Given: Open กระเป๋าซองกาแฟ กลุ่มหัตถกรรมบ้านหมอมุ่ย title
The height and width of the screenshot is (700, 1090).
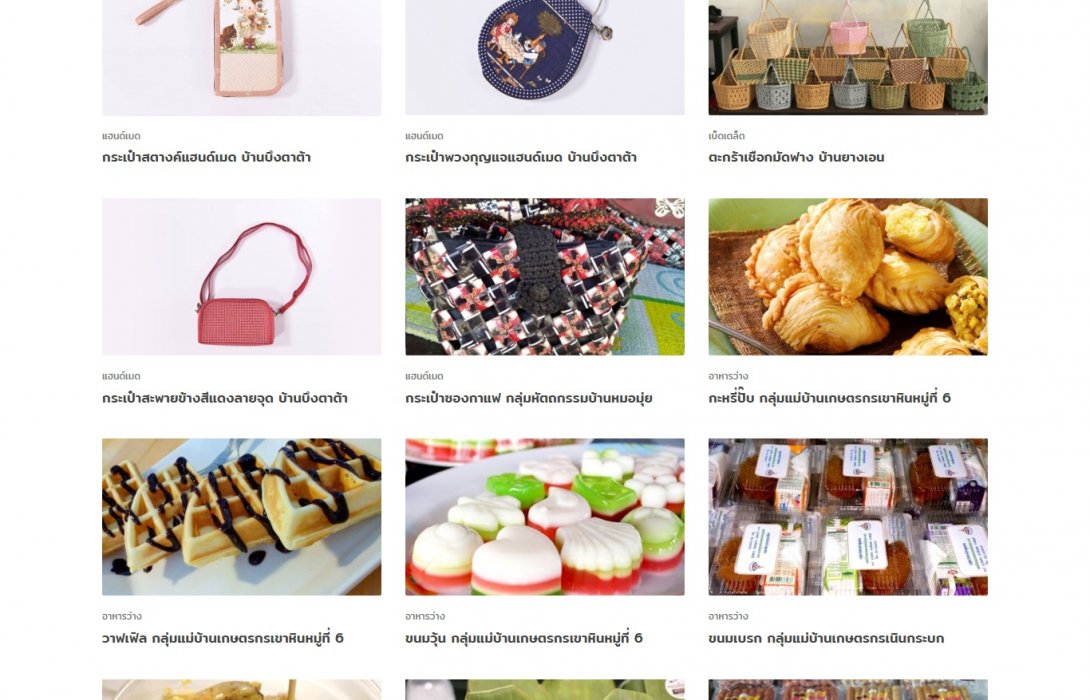Looking at the screenshot, I should click(528, 398).
